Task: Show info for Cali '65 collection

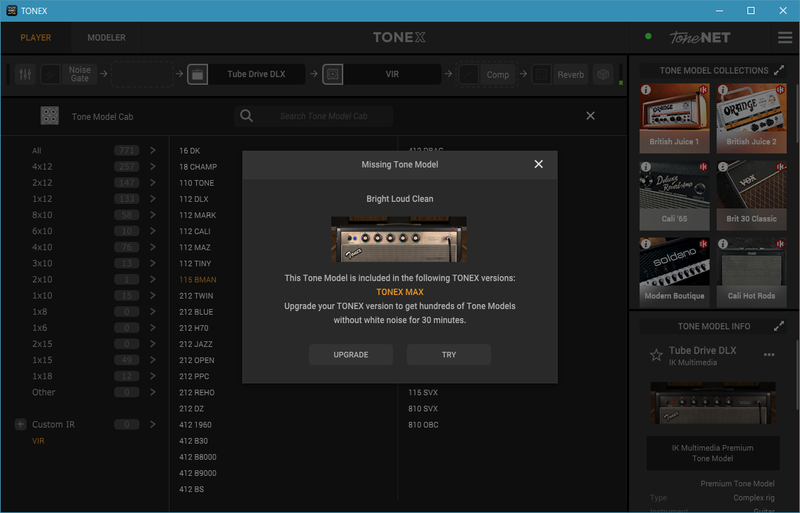Action: (646, 167)
